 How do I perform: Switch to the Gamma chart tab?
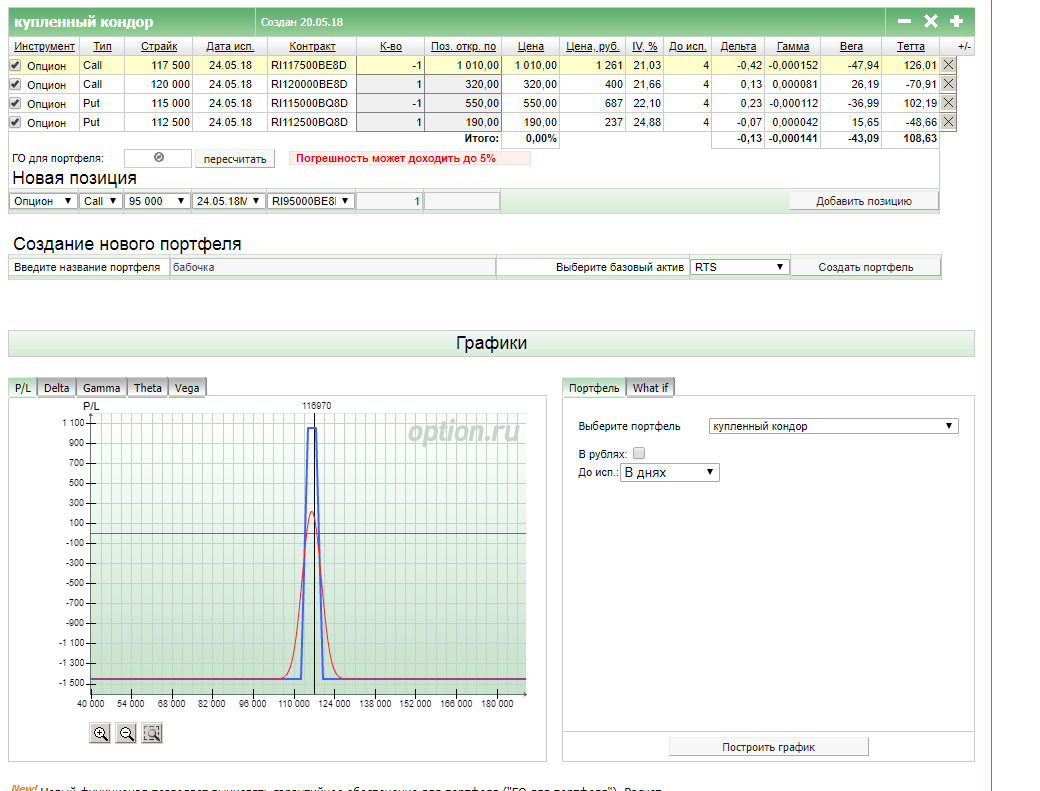point(101,388)
